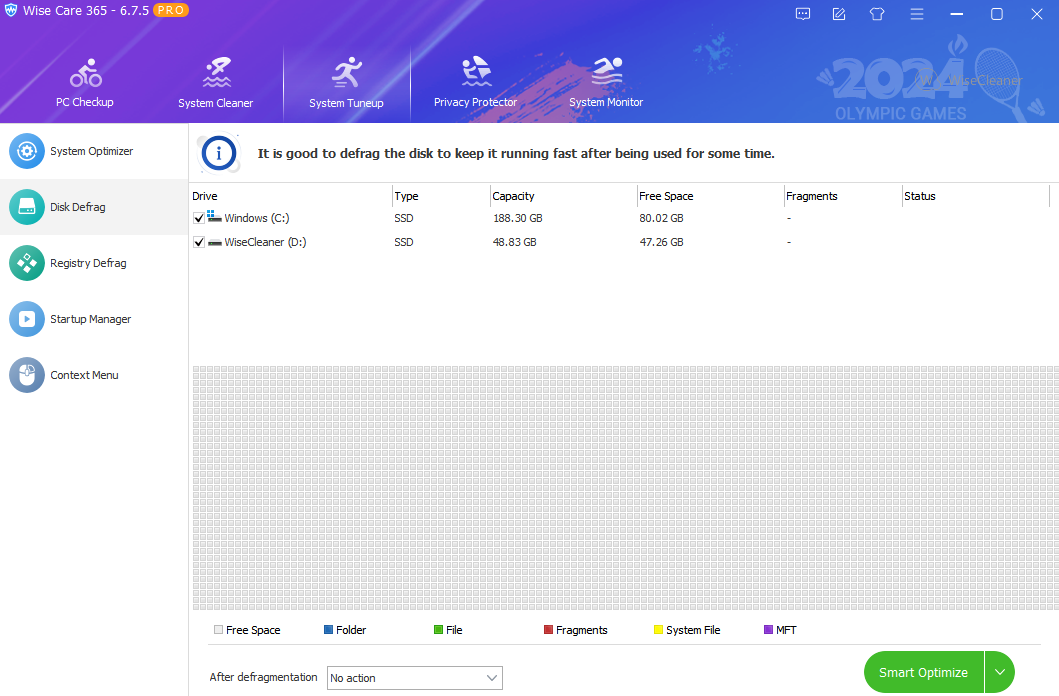
Task: Sort by the Status column header
Action: [920, 196]
